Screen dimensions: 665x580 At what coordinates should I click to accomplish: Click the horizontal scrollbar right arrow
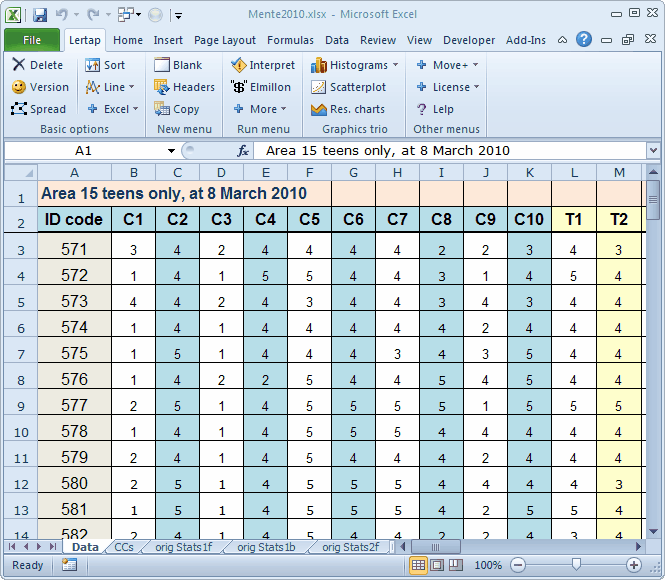point(638,547)
